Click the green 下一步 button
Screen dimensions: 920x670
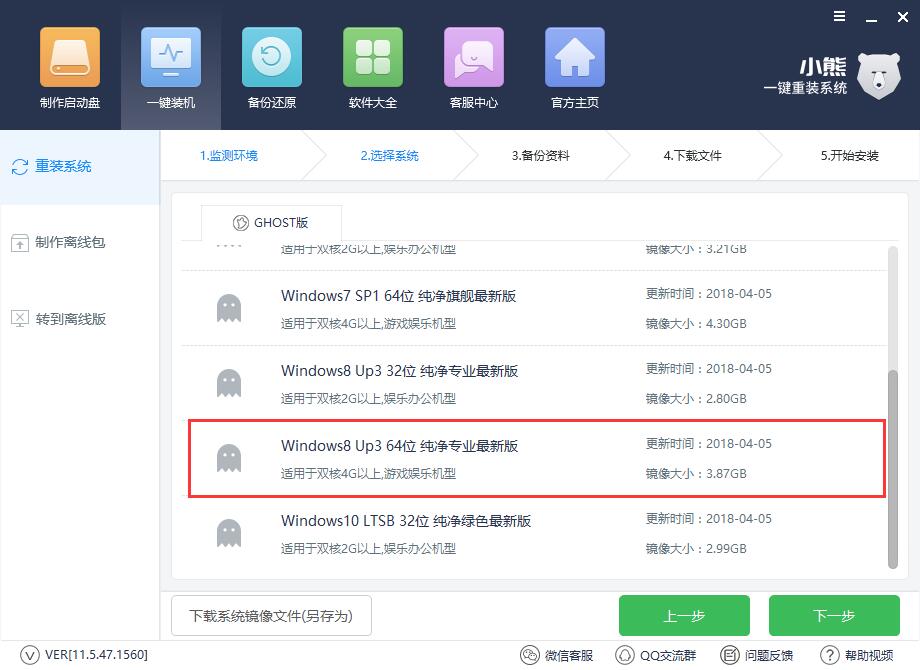(836, 615)
